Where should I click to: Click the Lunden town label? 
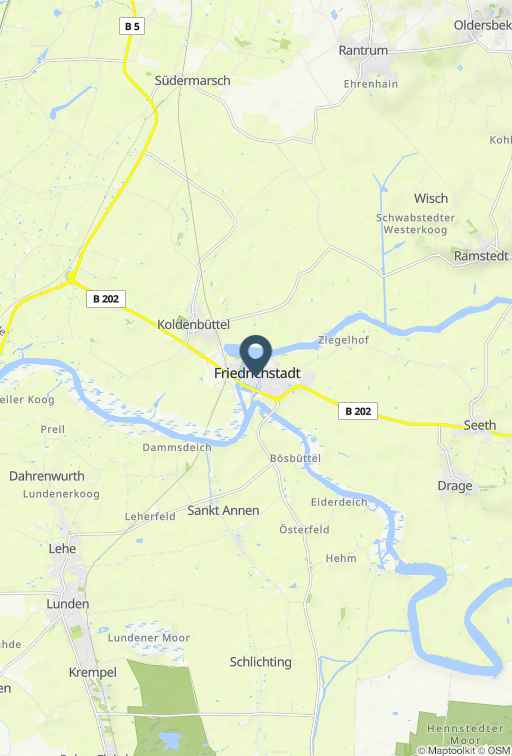pos(67,604)
